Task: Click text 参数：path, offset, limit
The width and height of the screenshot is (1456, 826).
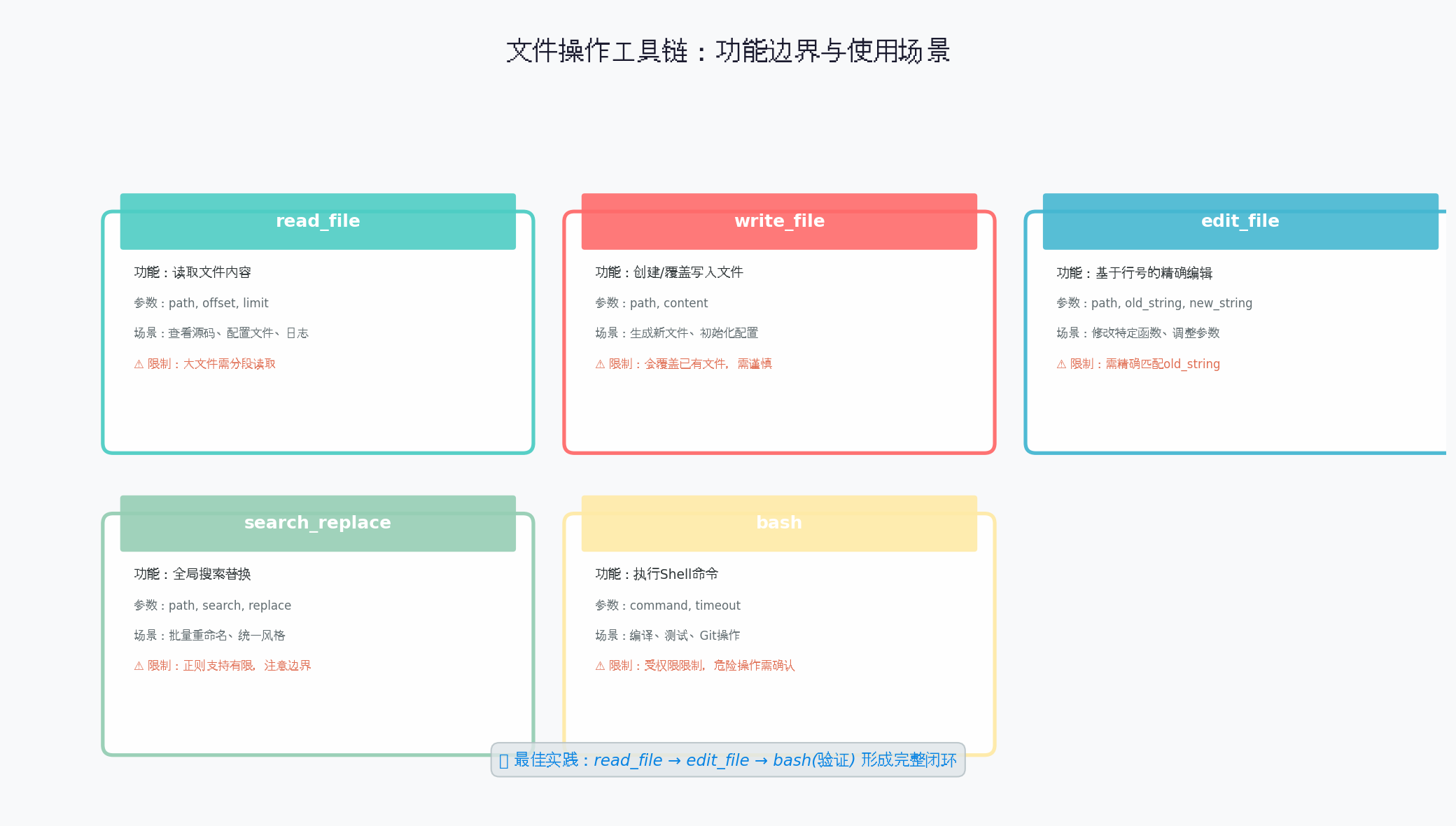Action: [x=201, y=303]
